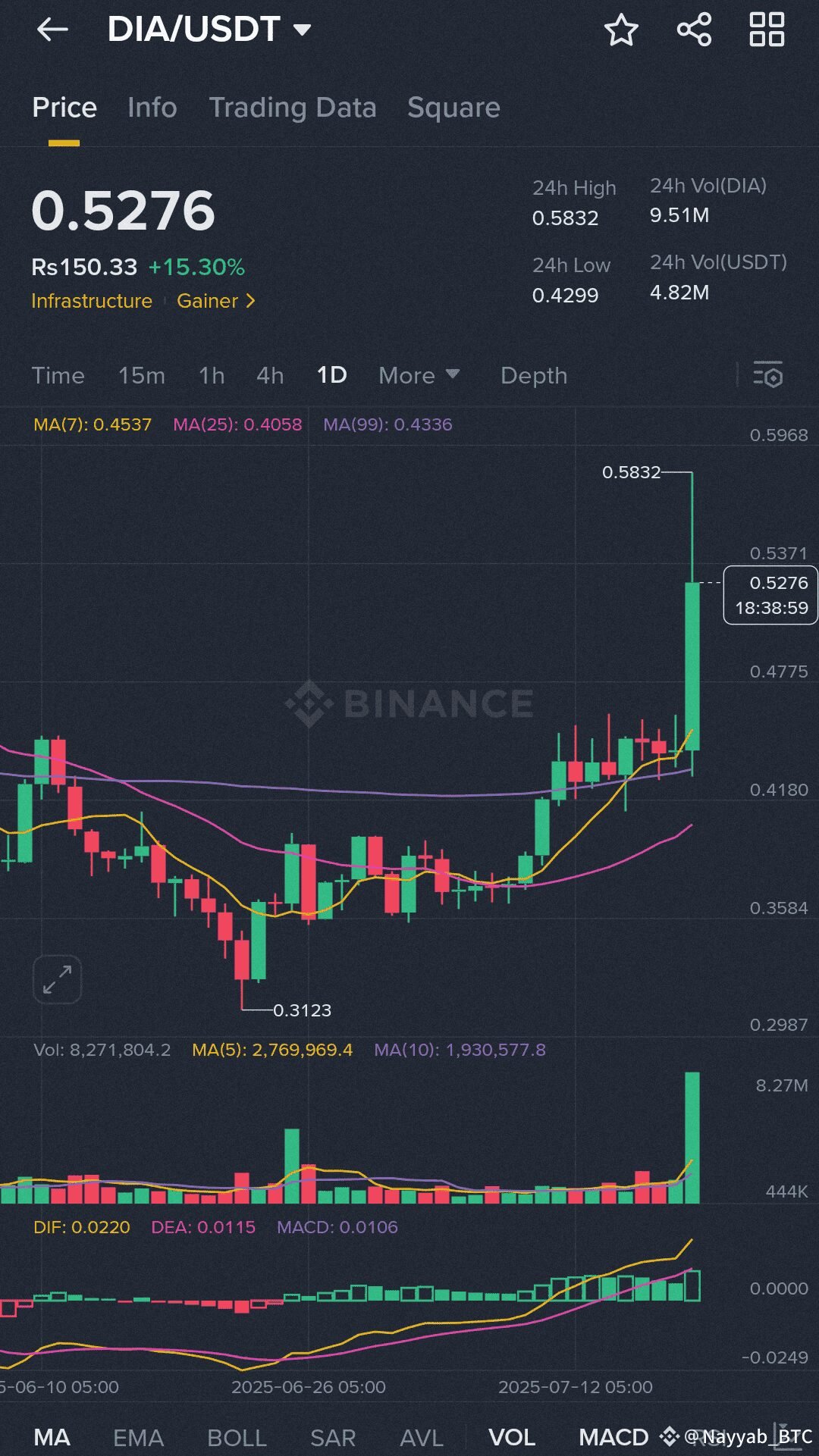Open the four-square grid menu icon
The width and height of the screenshot is (819, 1456).
[767, 30]
